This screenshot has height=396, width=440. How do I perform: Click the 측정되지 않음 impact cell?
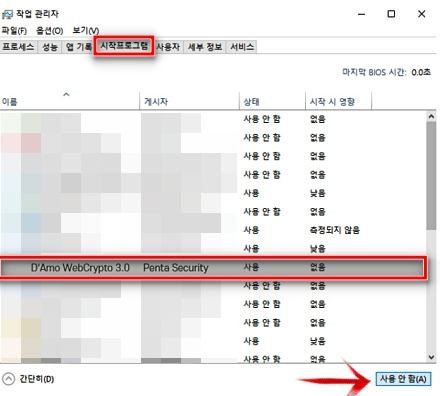point(335,230)
